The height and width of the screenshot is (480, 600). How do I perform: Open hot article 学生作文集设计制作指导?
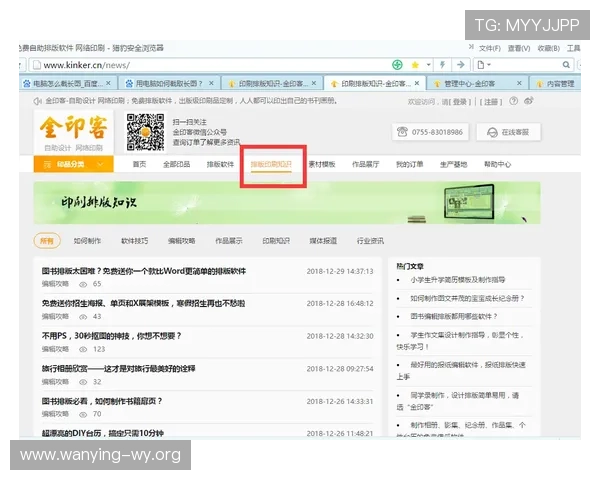[x=460, y=341]
